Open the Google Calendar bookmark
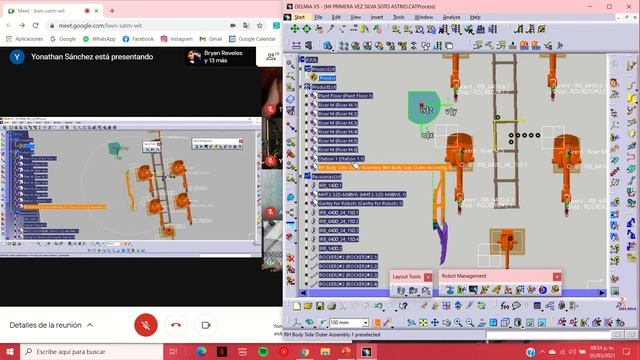This screenshot has width=640, height=360. coord(253,39)
